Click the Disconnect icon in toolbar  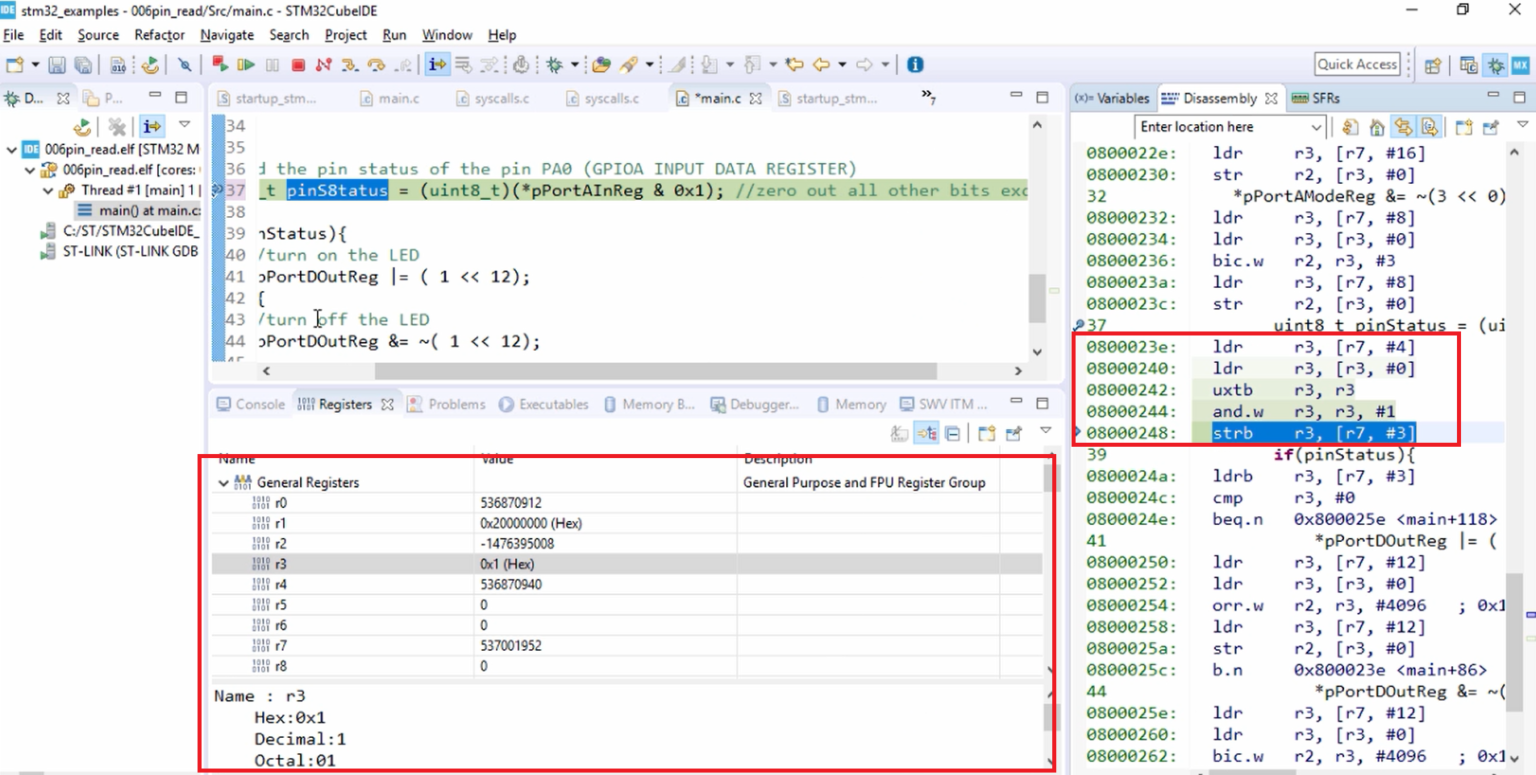323,65
